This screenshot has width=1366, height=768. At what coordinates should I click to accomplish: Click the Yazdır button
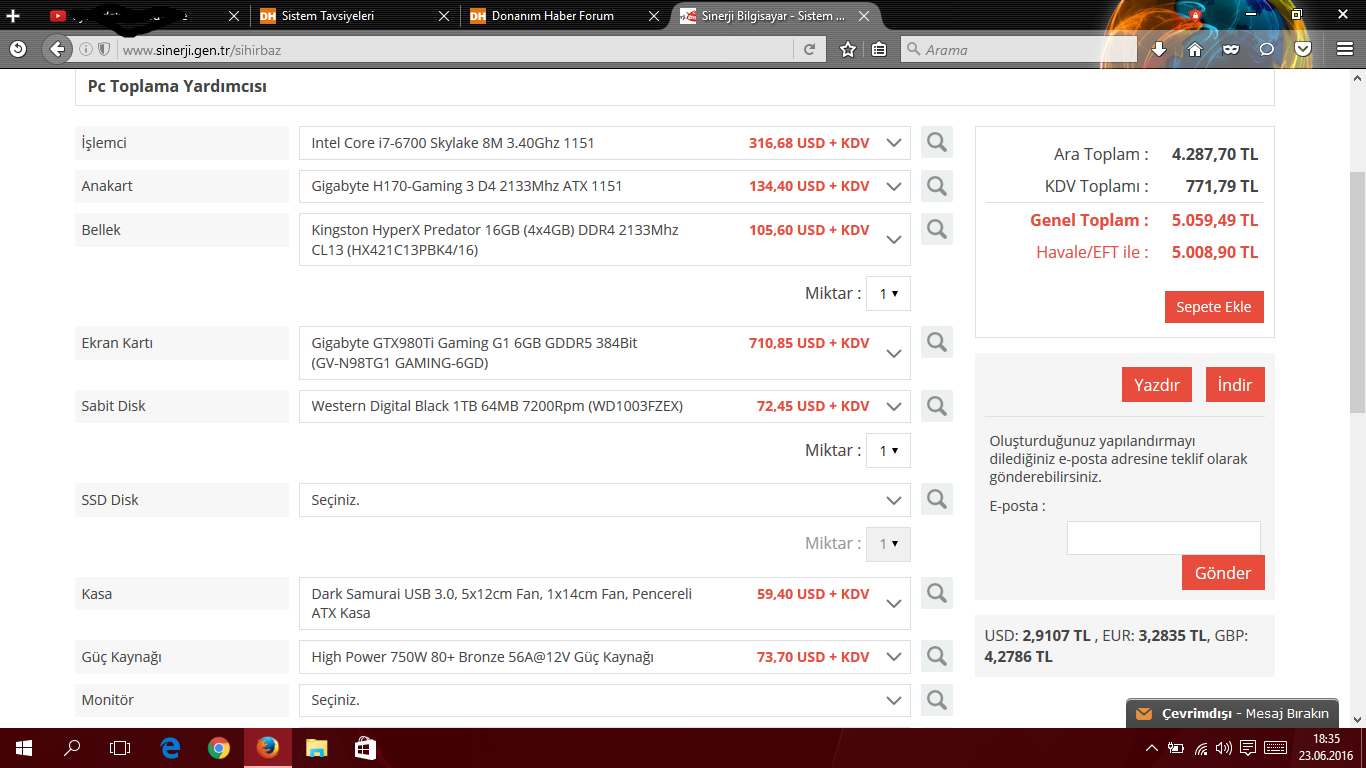point(1157,385)
